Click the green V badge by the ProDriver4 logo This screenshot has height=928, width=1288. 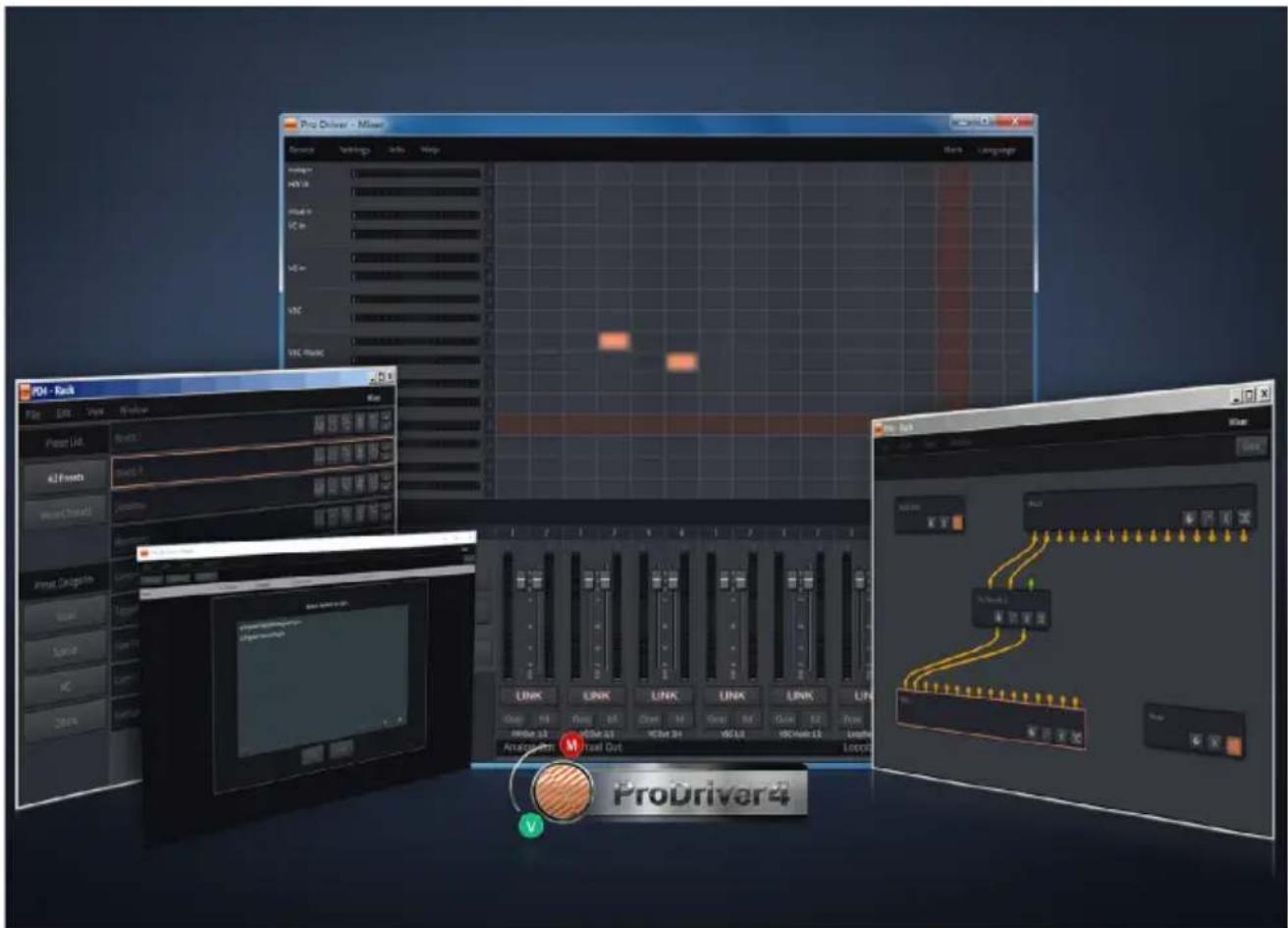click(531, 826)
